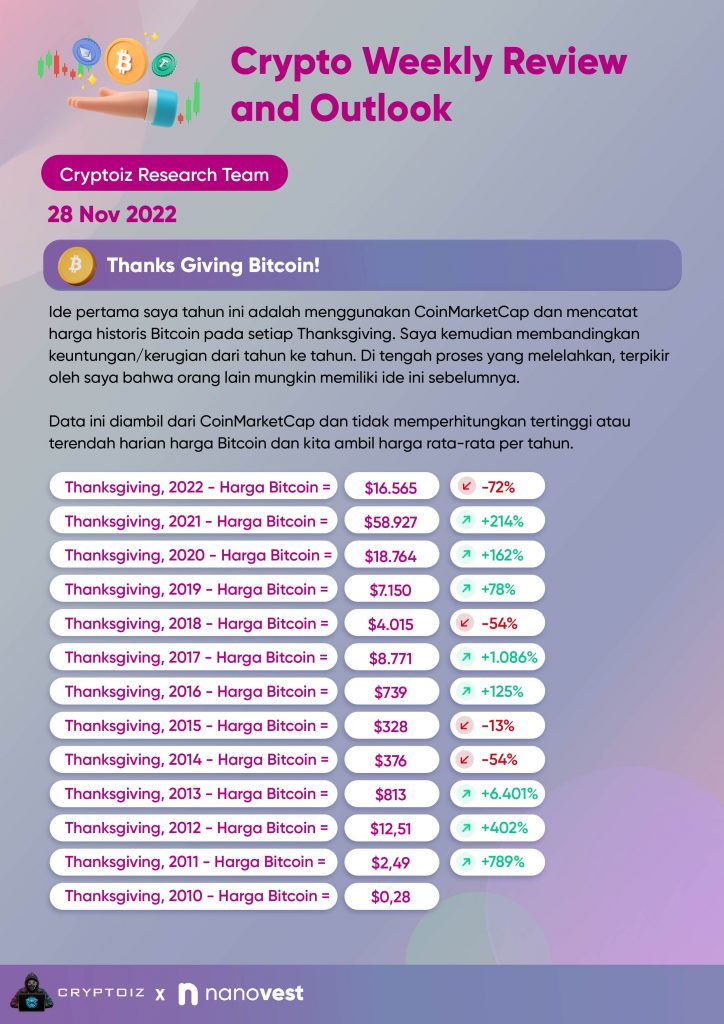The width and height of the screenshot is (724, 1024).
Task: Click the green up arrow beside +6.401%
Action: tap(465, 793)
